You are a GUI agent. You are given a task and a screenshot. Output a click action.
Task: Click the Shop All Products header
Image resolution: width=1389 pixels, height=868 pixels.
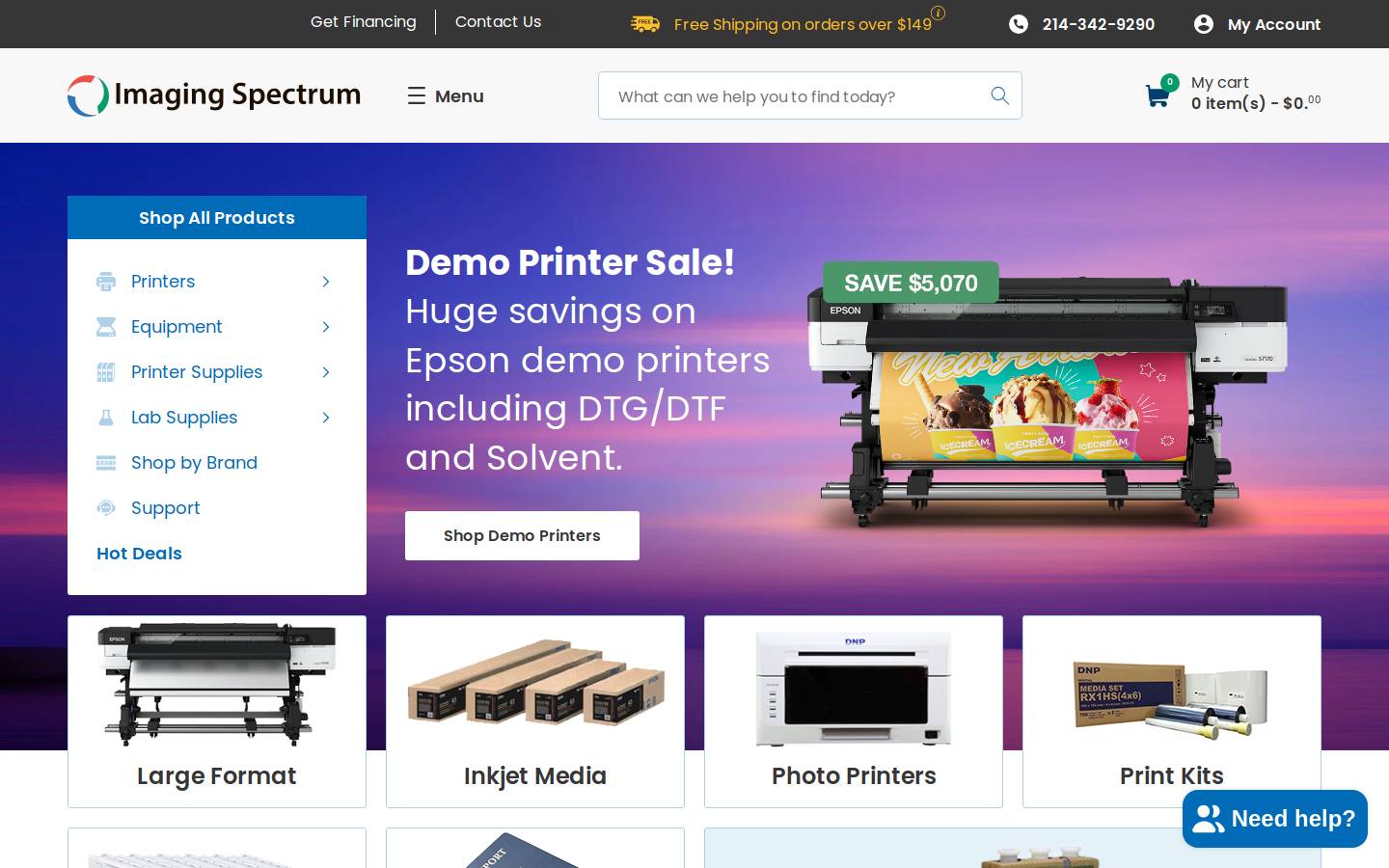[217, 218]
